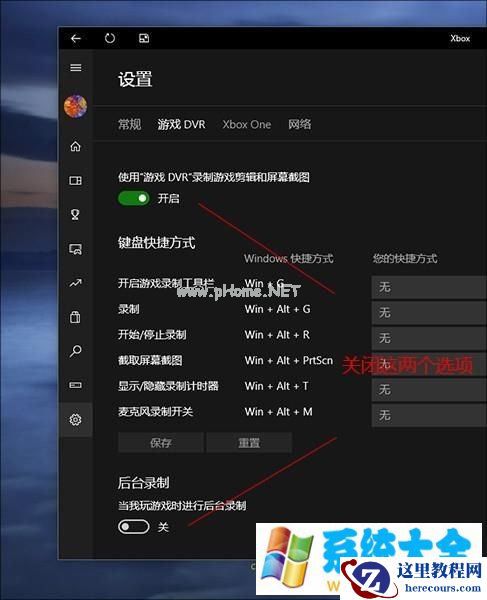The height and width of the screenshot is (600, 487).
Task: Click custom shortcut field for 开启游戏录制工具栏
Action: coord(429,287)
